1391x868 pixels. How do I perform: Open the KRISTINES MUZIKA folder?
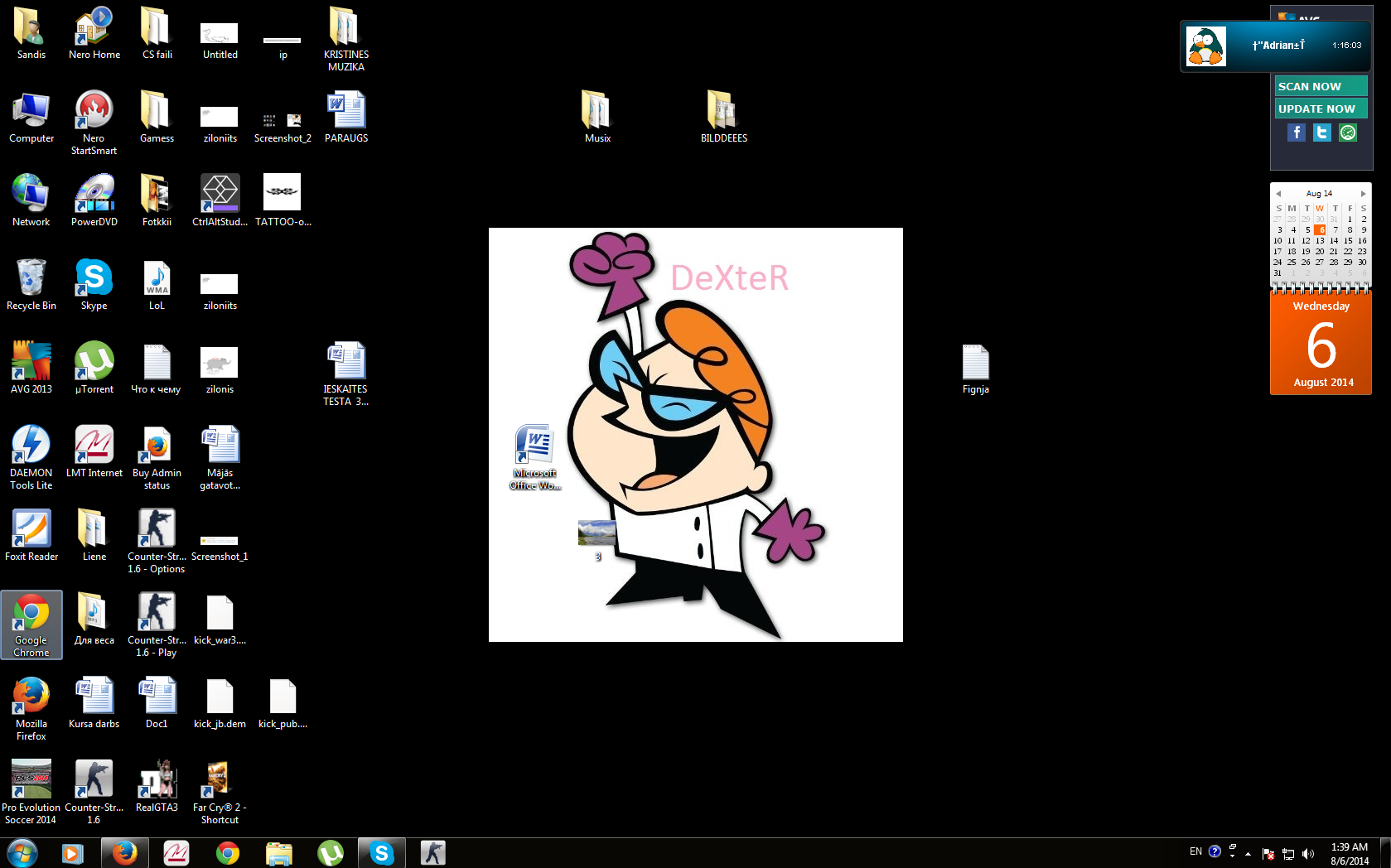(x=345, y=38)
